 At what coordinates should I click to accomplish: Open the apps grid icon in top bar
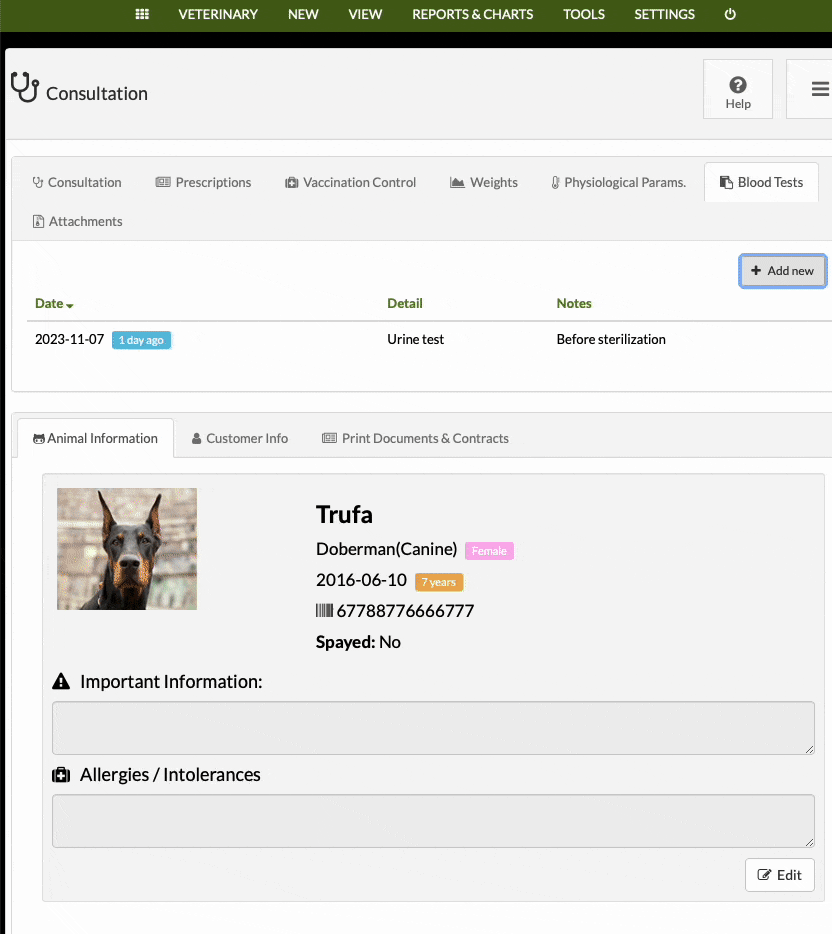pyautogui.click(x=142, y=14)
